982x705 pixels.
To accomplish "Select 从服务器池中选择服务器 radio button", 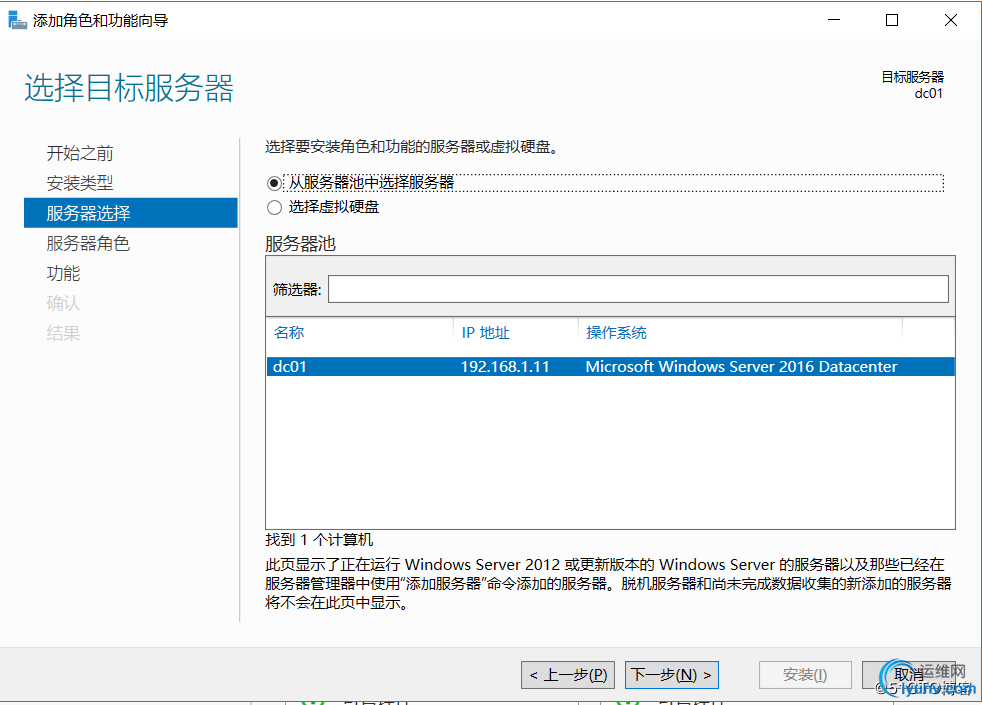I will point(274,183).
